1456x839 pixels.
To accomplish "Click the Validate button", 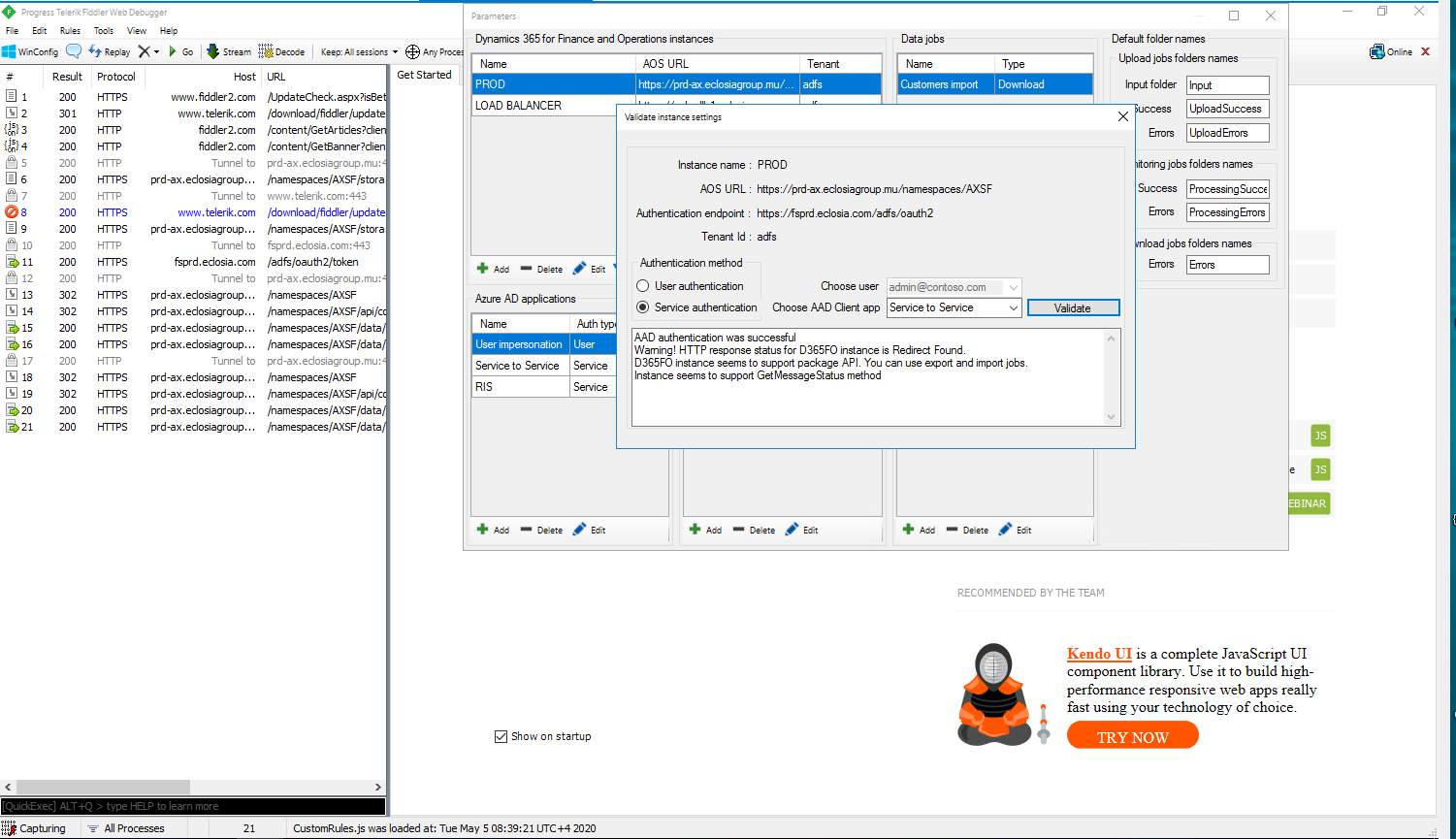I will coord(1073,307).
